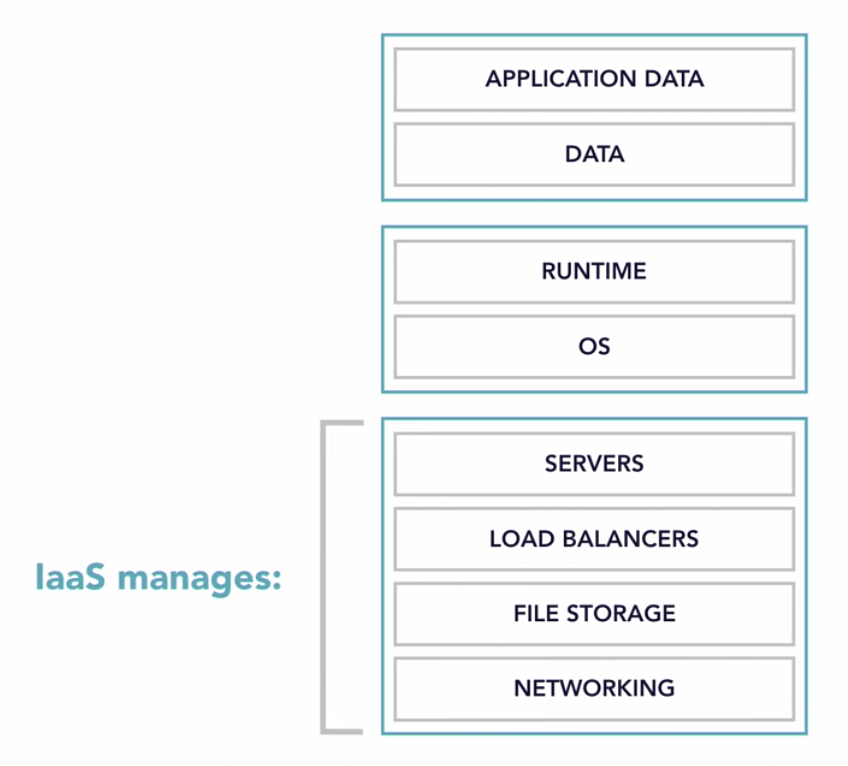
Task: Select the NETWORKING box
Action: coord(594,688)
